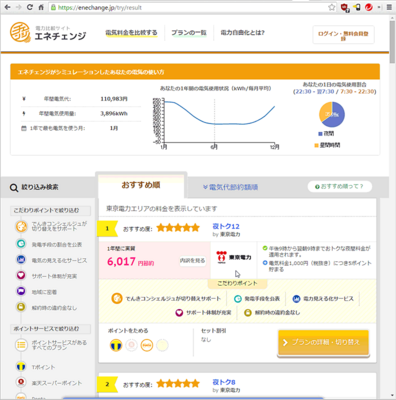
Task: Click the orange Ponta point icon
Action: (x=147, y=345)
